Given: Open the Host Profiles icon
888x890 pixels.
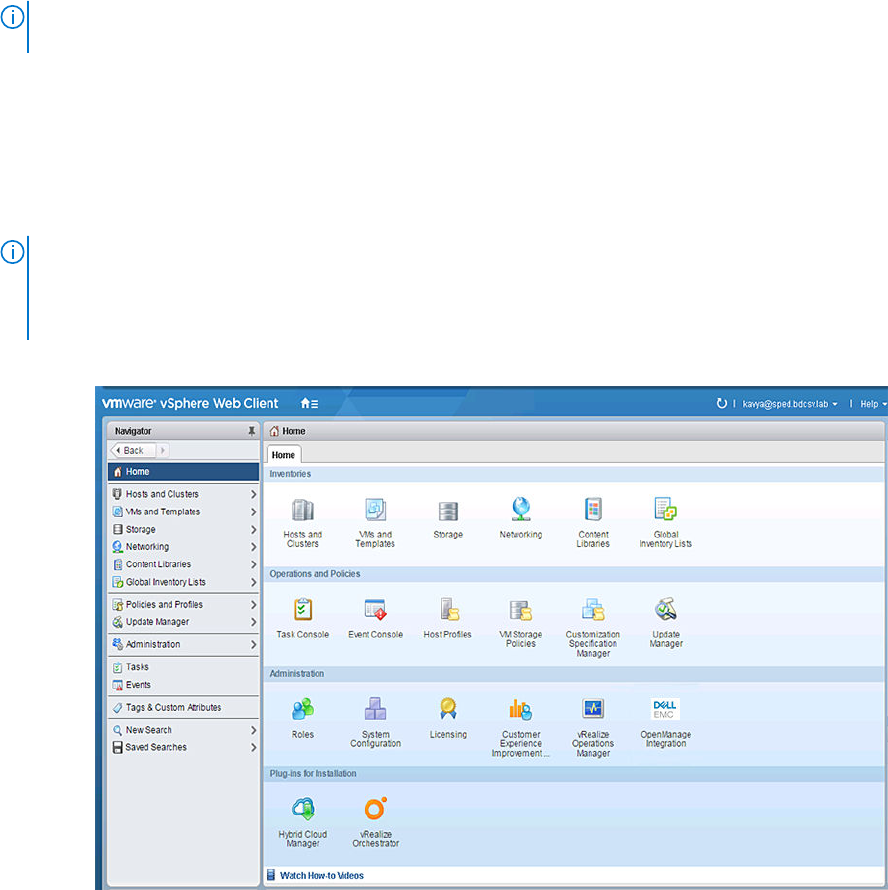Looking at the screenshot, I should (449, 610).
